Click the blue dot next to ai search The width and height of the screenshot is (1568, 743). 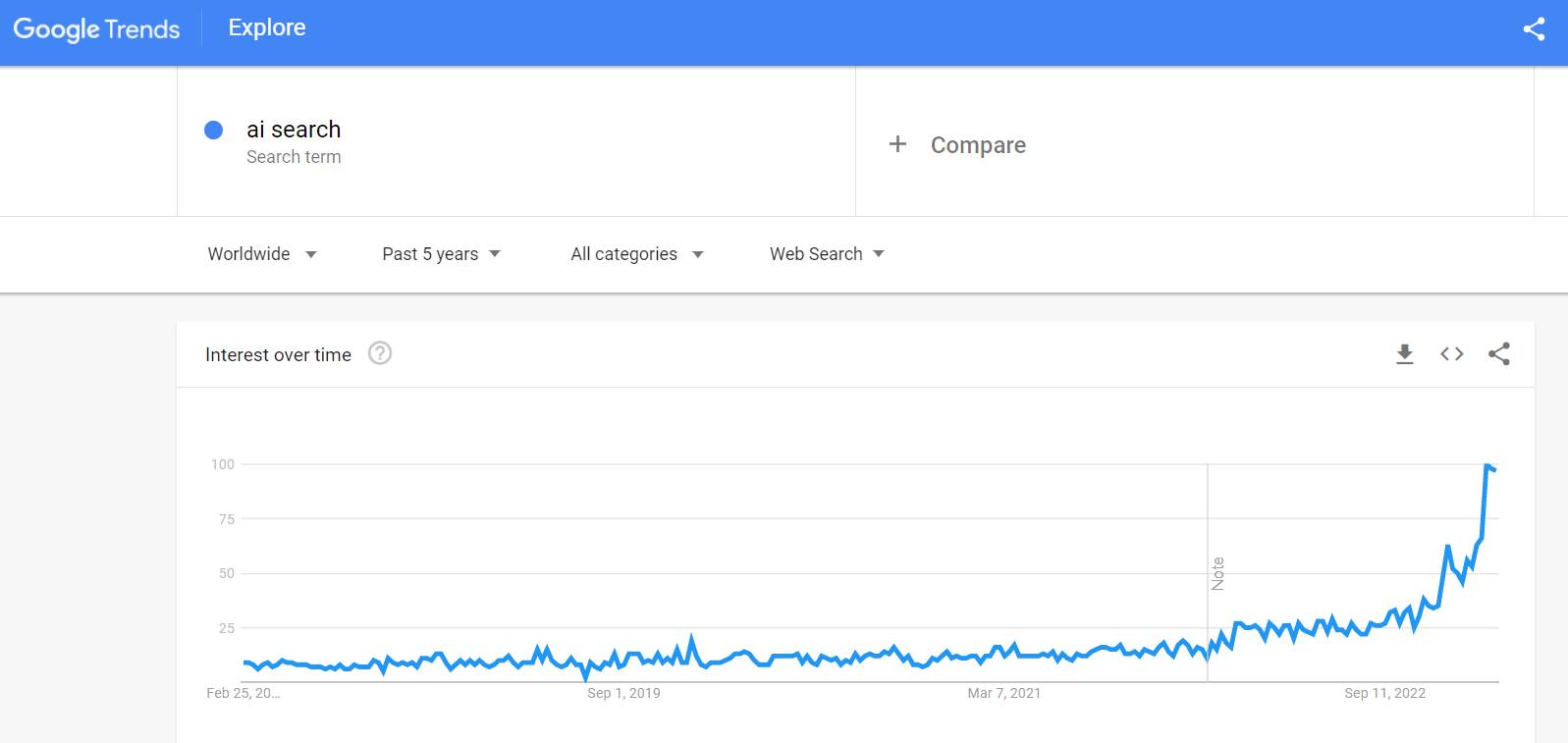tap(213, 130)
